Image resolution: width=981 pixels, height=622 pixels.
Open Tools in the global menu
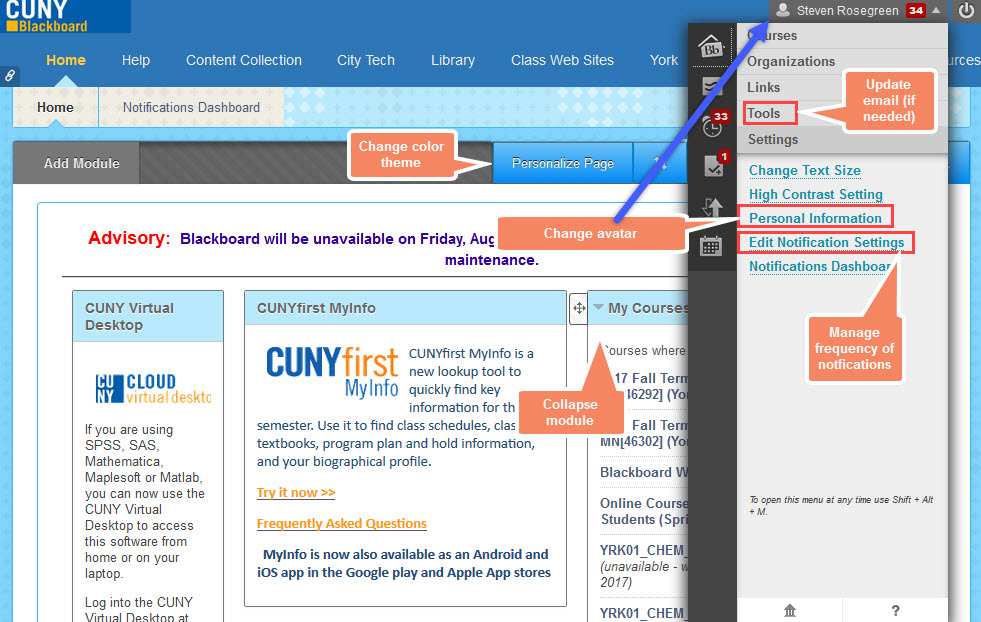763,113
